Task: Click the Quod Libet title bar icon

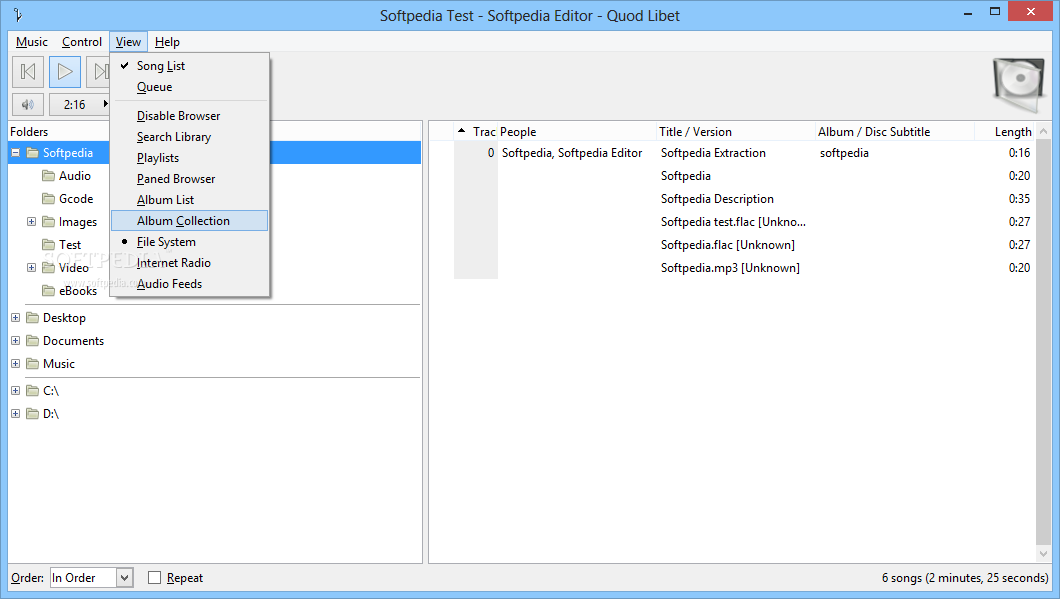Action: pyautogui.click(x=18, y=15)
